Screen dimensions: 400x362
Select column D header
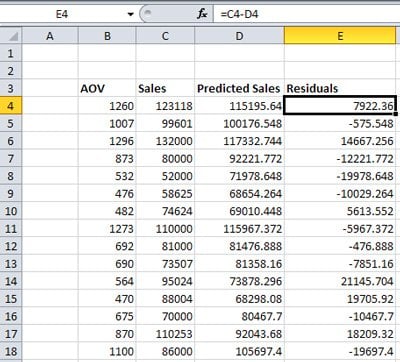coord(239,35)
